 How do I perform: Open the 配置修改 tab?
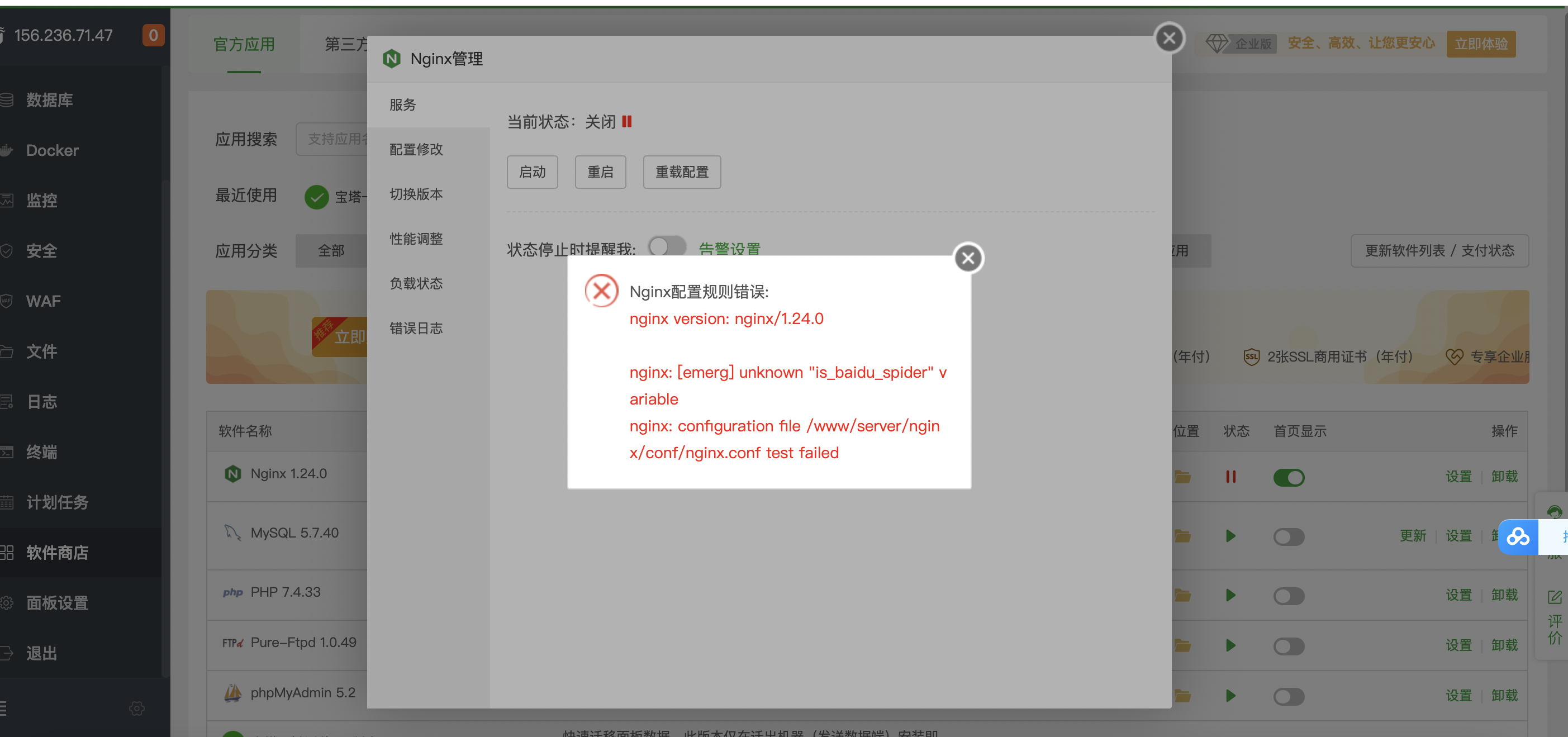(x=429, y=150)
